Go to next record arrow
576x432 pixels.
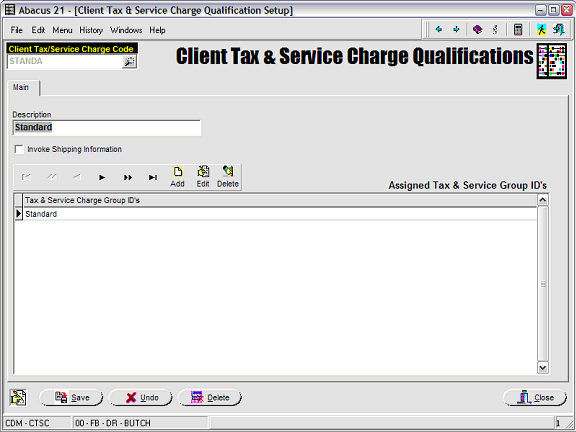click(102, 177)
